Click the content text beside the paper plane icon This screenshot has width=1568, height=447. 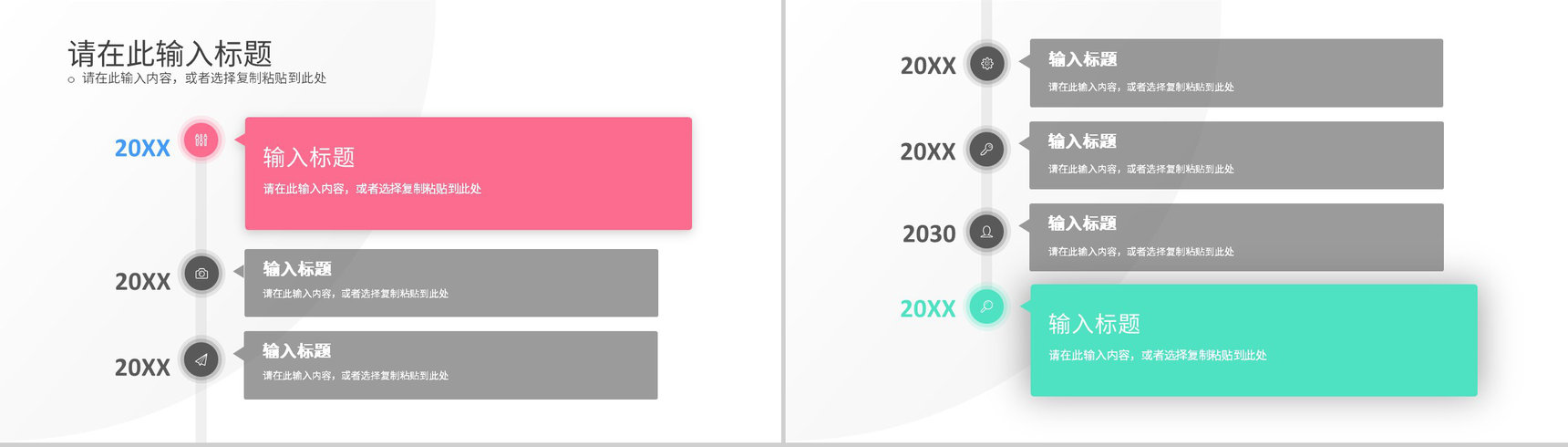click(356, 376)
